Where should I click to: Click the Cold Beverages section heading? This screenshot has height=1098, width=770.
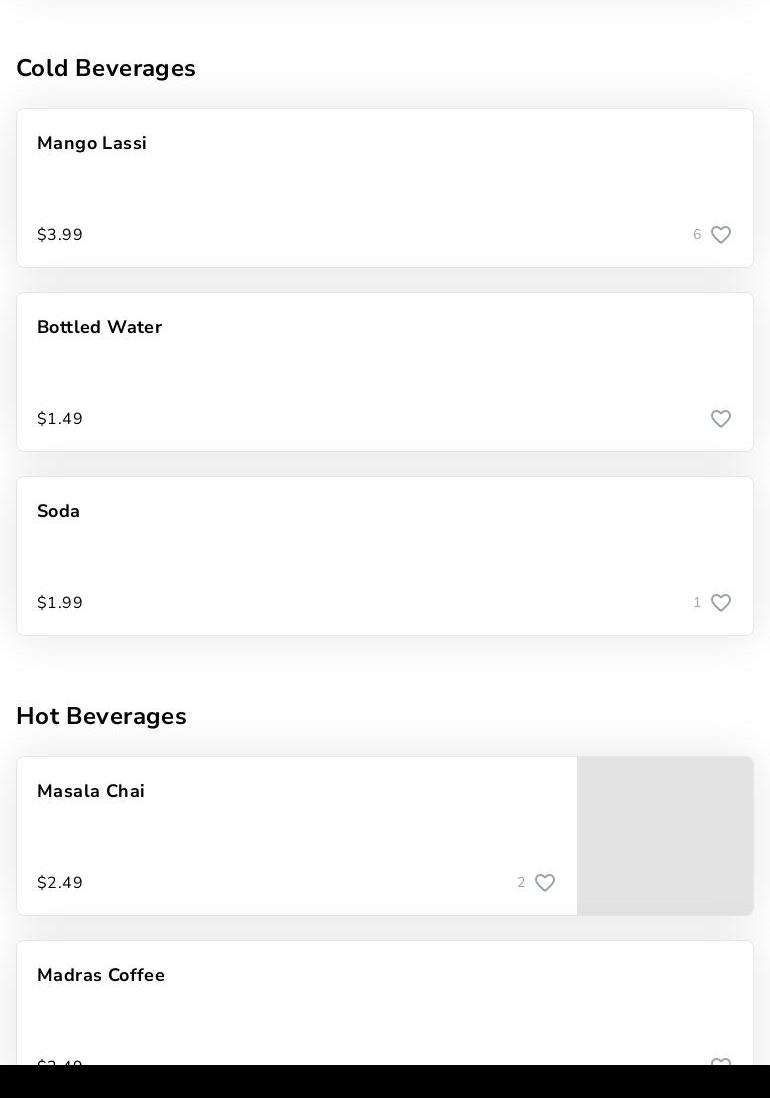click(106, 68)
